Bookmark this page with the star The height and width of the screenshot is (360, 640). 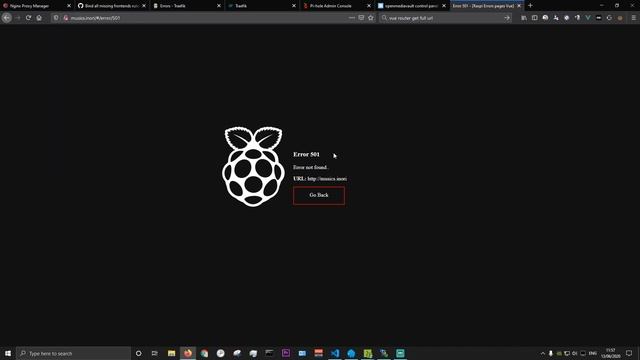pos(371,18)
